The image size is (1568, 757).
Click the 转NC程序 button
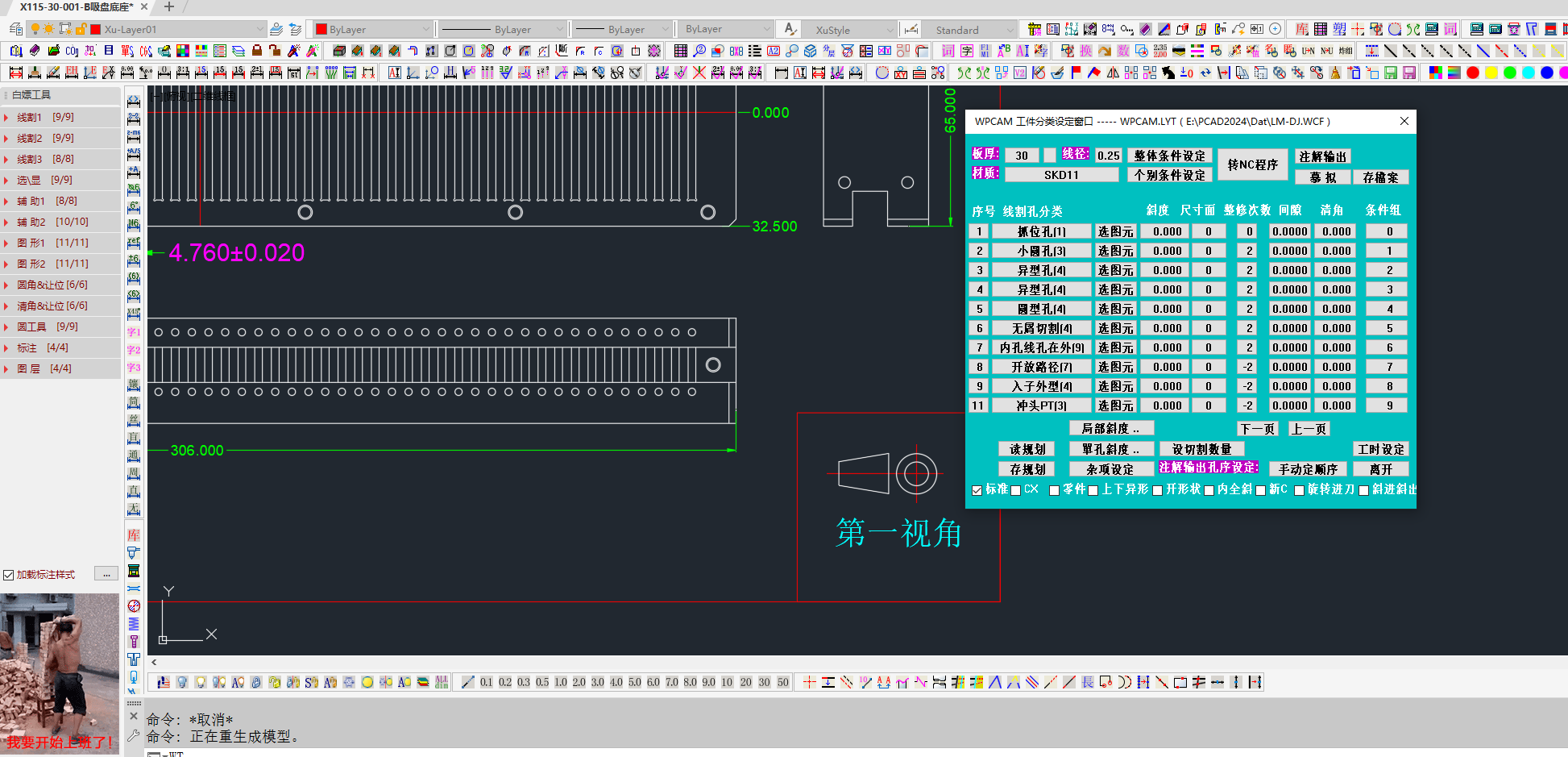1252,165
